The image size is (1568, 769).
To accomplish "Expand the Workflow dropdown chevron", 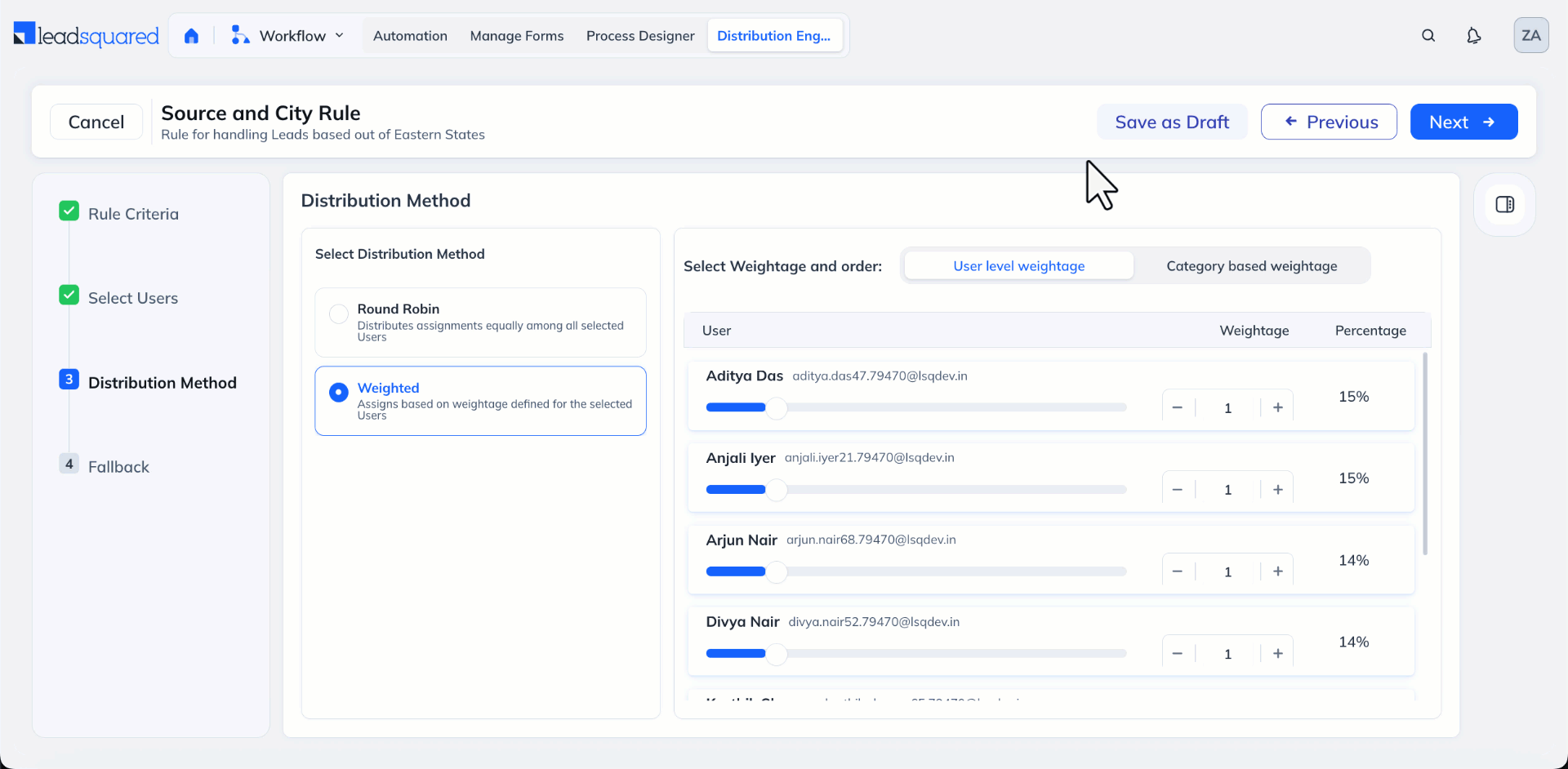I will [x=340, y=35].
